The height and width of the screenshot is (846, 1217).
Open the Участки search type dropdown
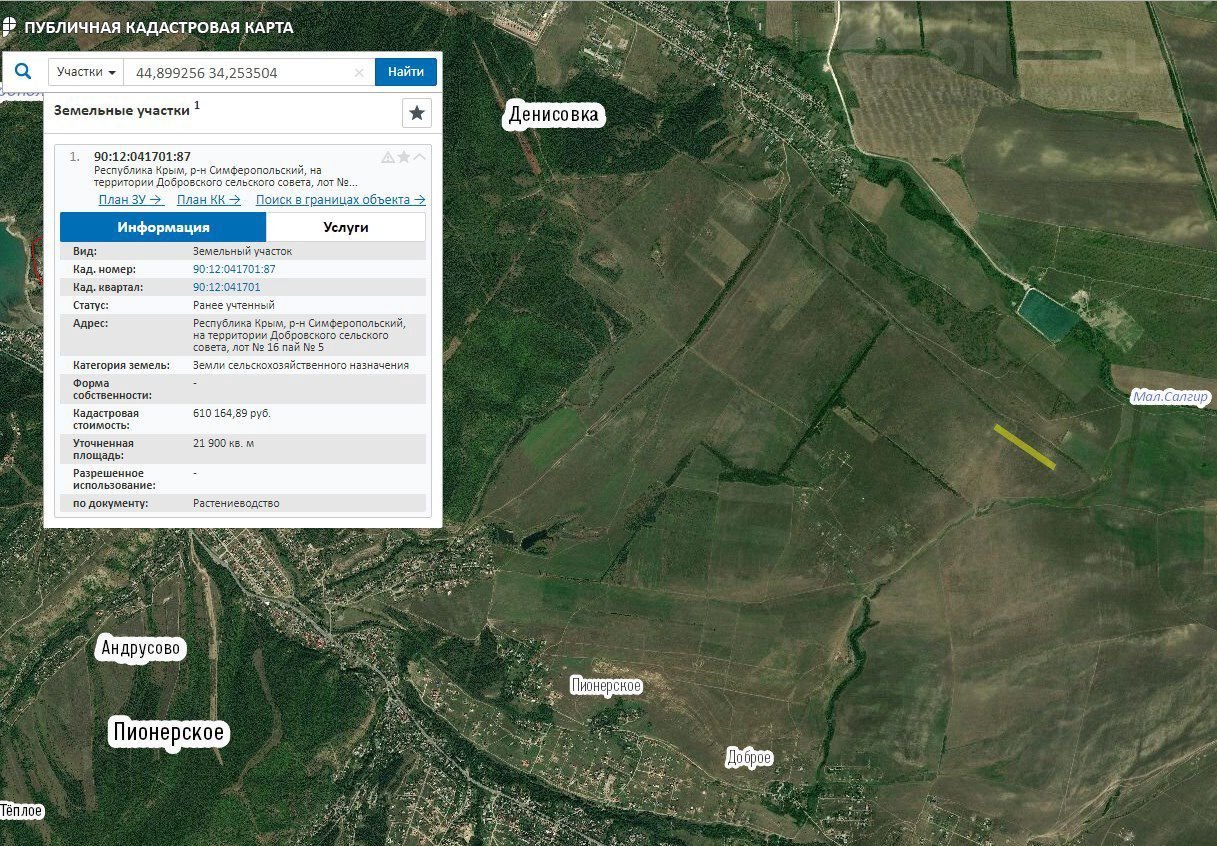86,72
